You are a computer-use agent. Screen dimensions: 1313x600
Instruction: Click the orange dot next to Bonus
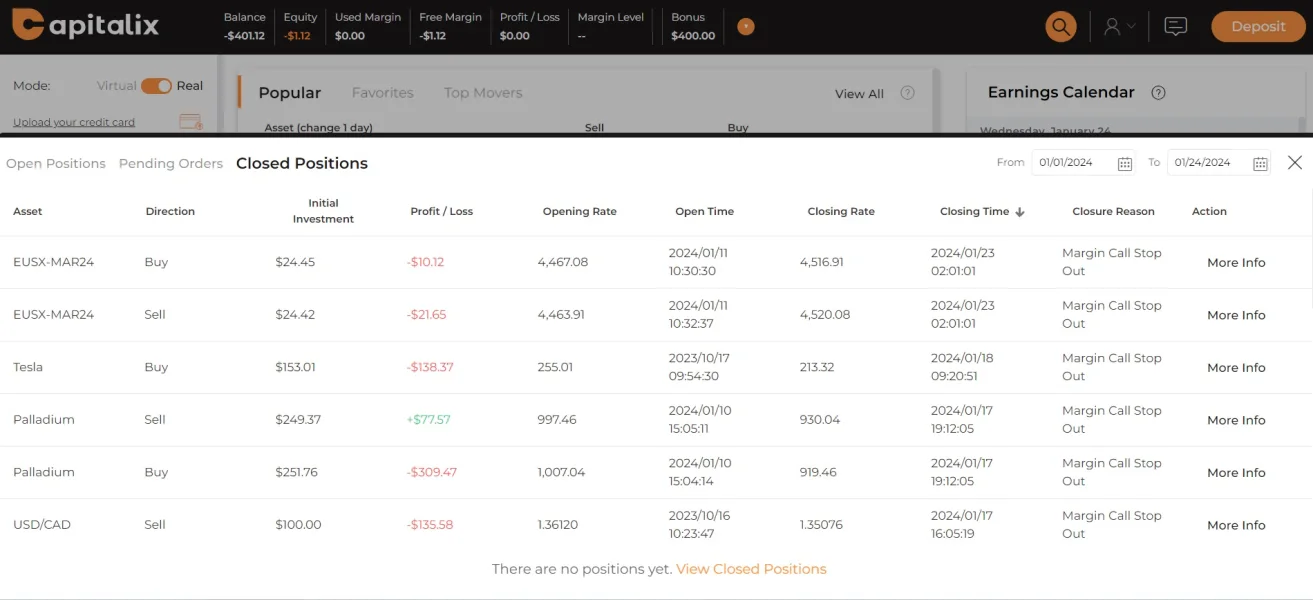[745, 27]
